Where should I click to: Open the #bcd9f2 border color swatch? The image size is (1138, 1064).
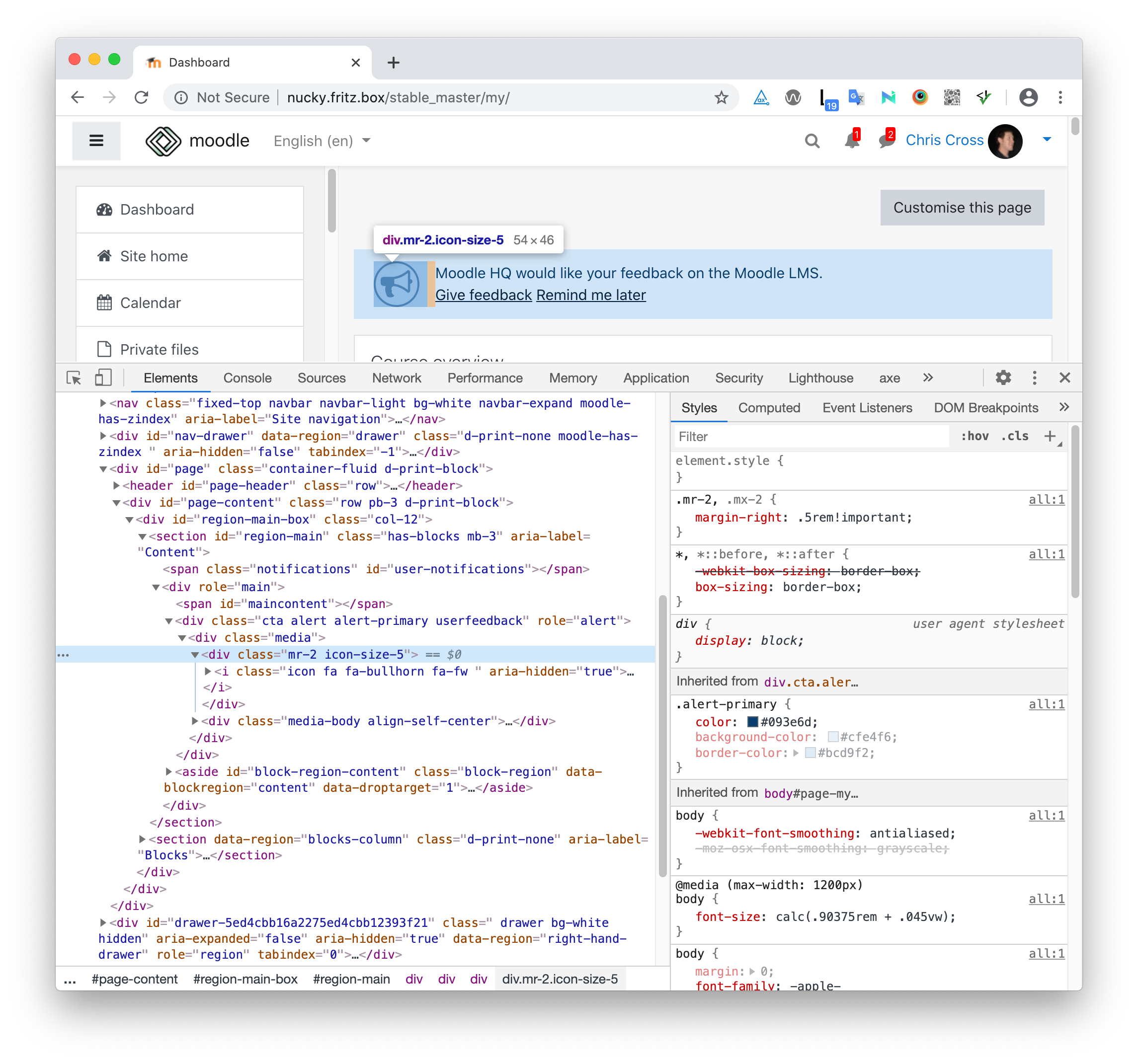pyautogui.click(x=810, y=753)
